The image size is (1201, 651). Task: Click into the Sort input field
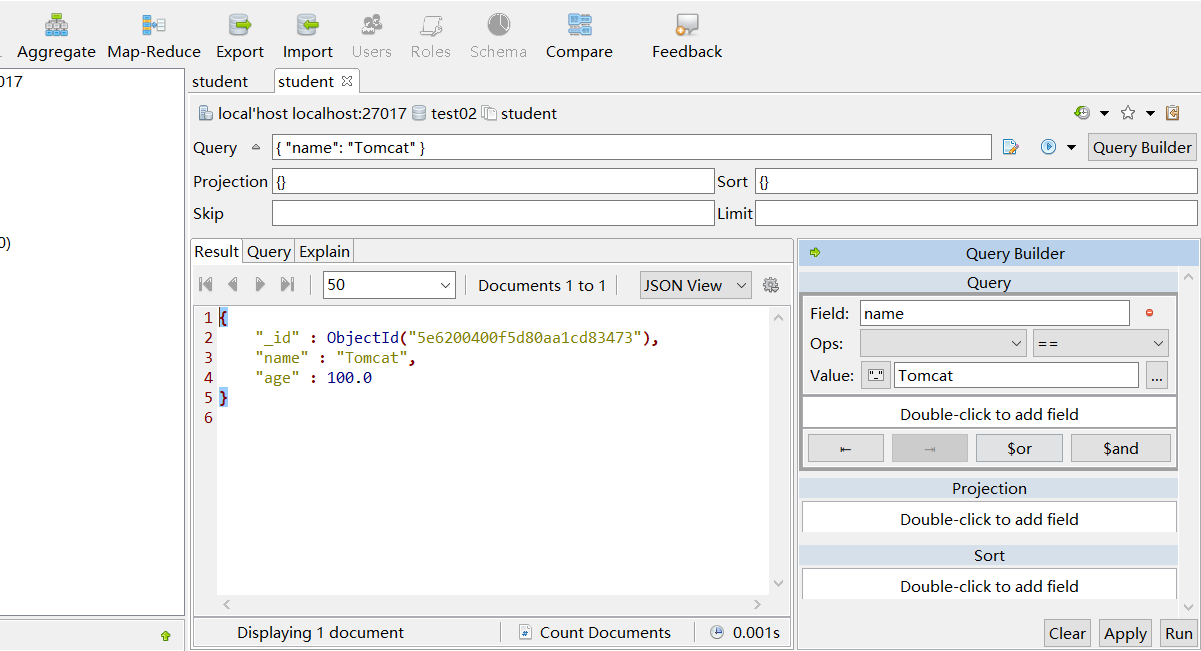coord(976,181)
